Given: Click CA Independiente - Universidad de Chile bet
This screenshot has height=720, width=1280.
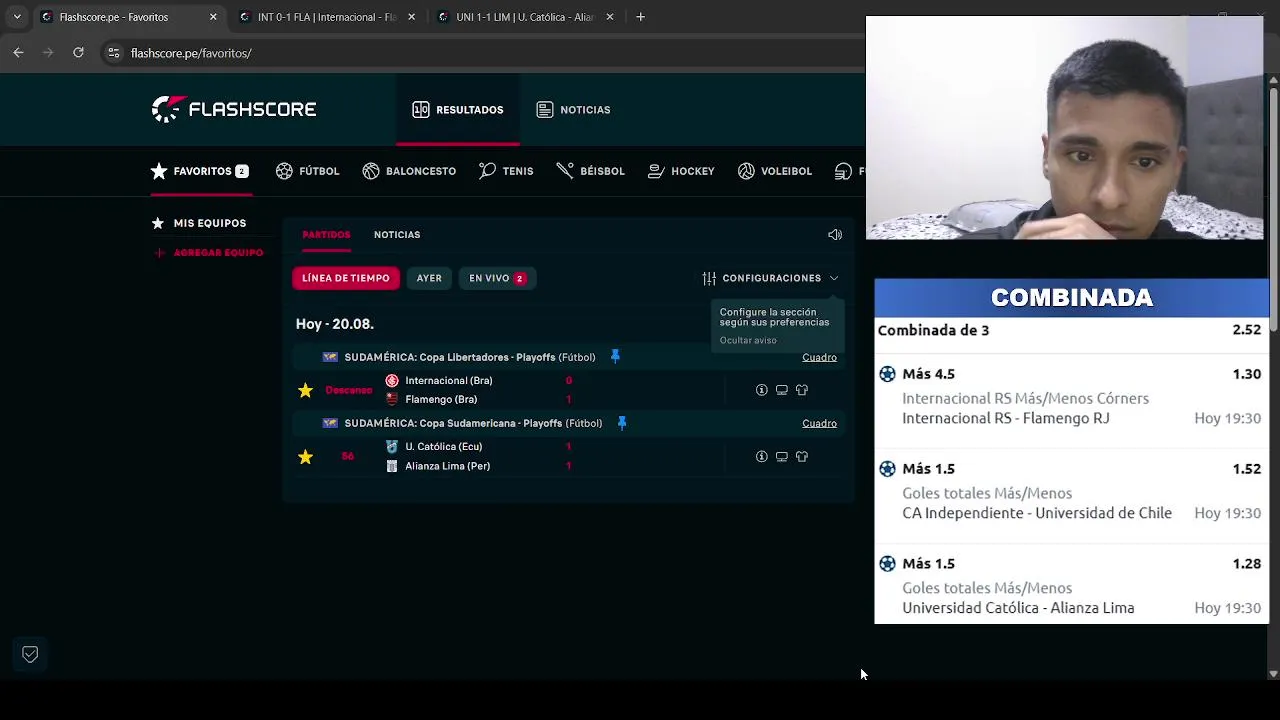Looking at the screenshot, I should [1071, 492].
